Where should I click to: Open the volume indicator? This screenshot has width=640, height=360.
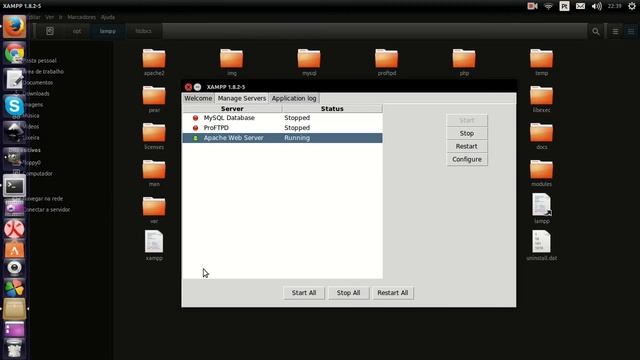point(596,6)
